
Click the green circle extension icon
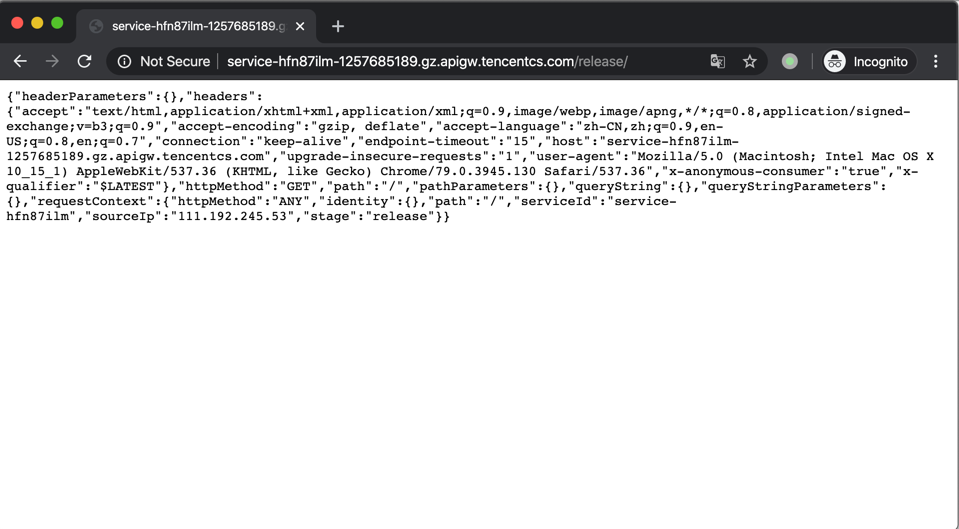pyautogui.click(x=789, y=61)
